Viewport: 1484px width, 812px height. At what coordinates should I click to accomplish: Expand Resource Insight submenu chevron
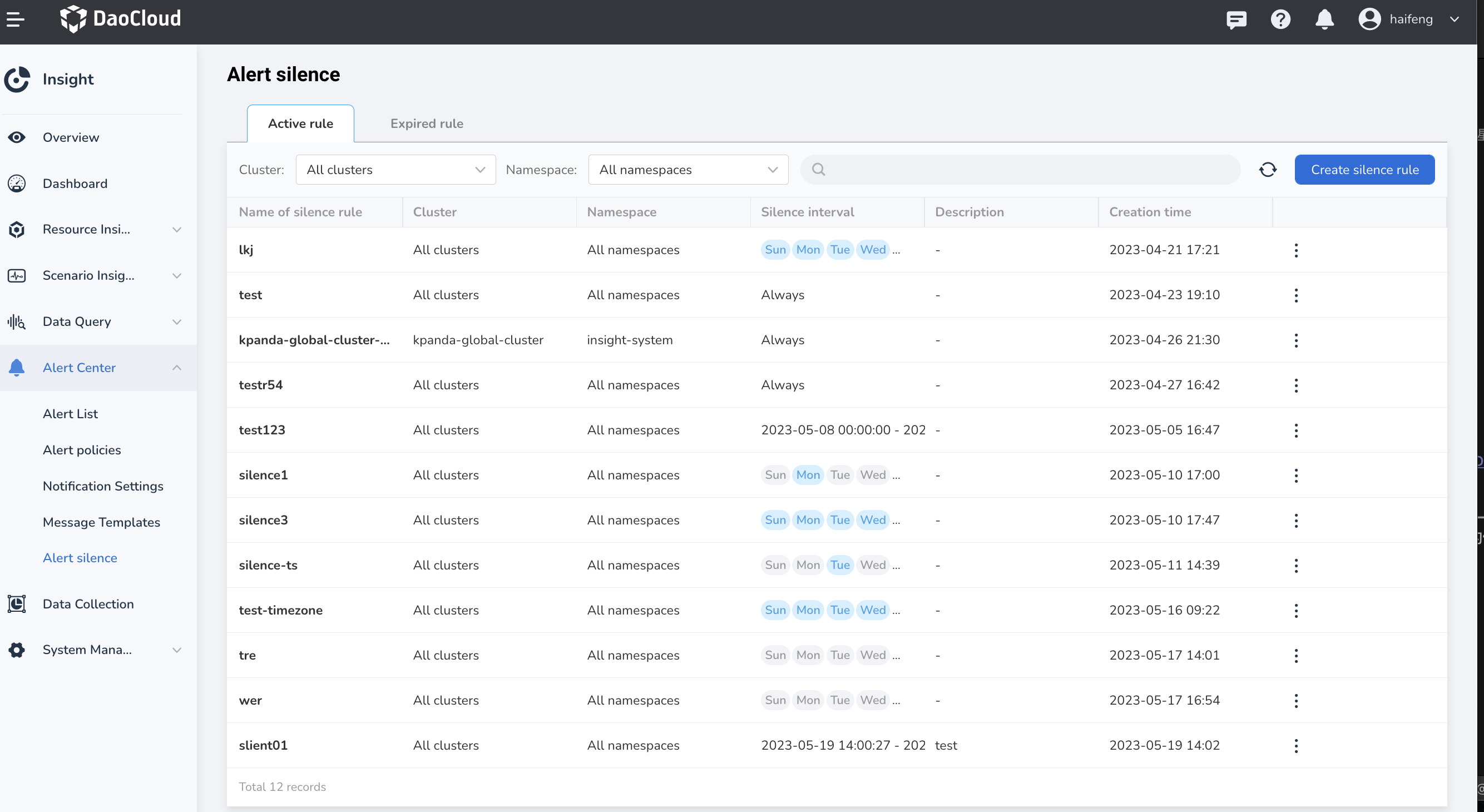point(177,229)
